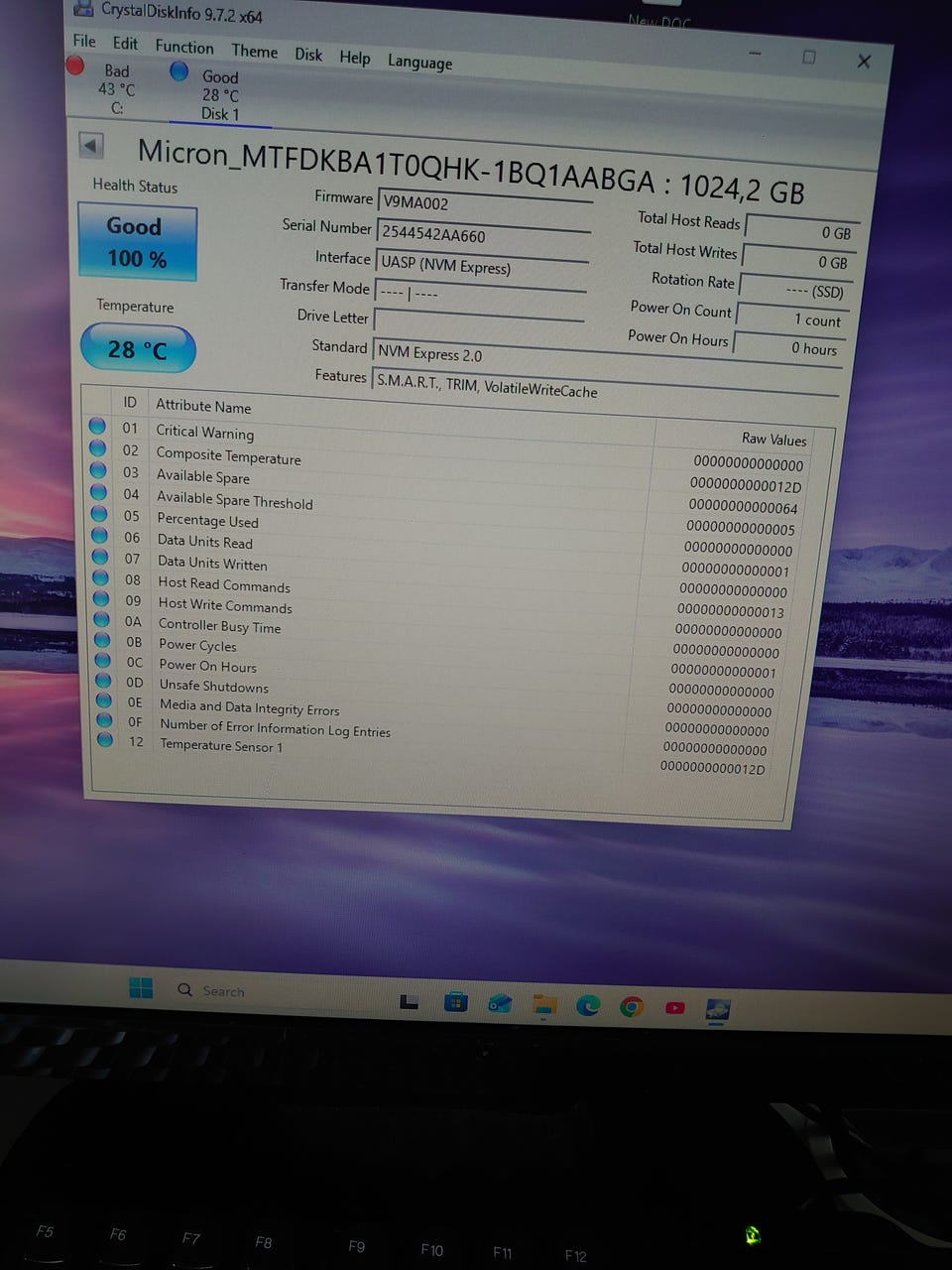Screen dimensions: 952x1270
Task: Open Task View on the taskbar
Action: (409, 1002)
